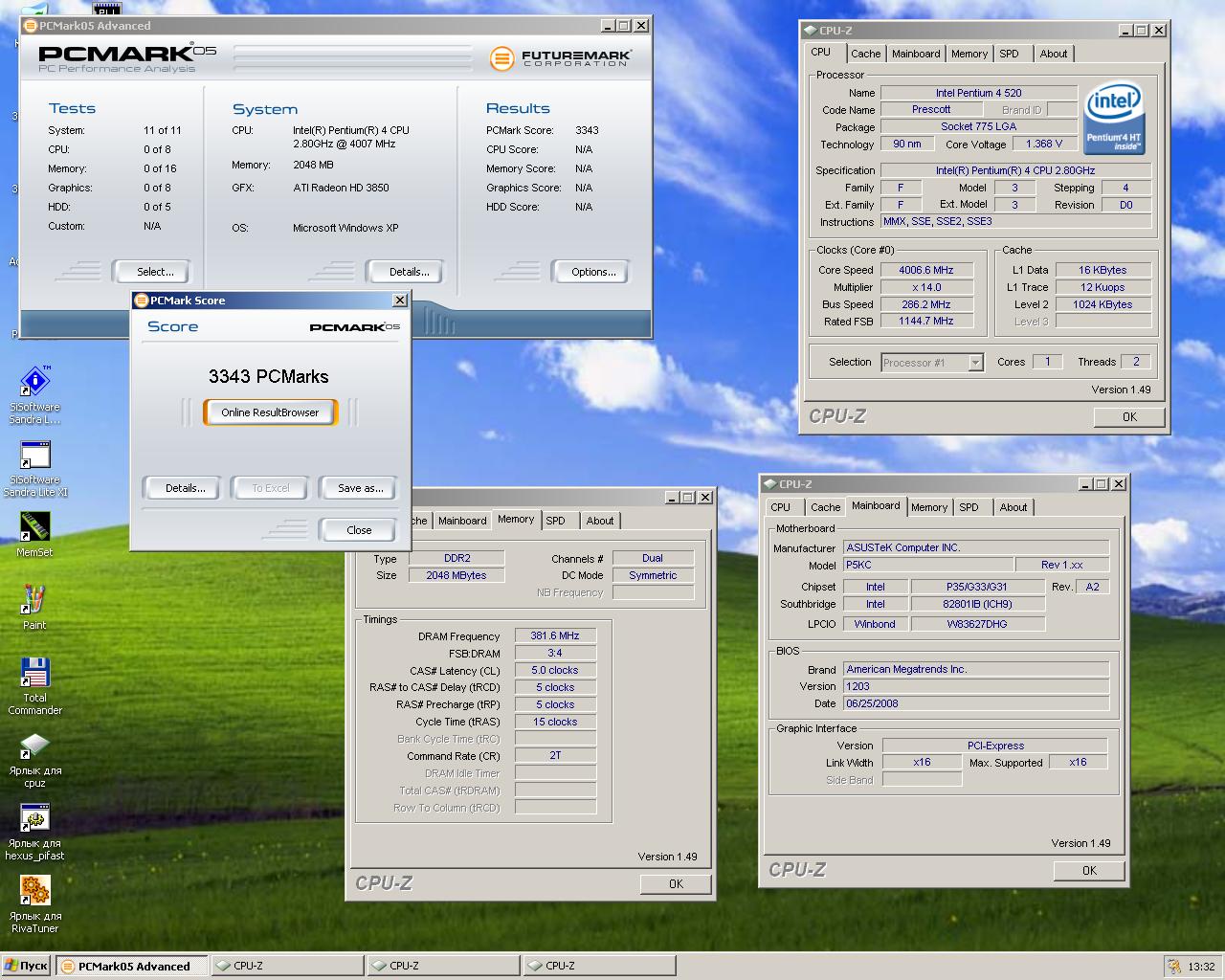The height and width of the screenshot is (980, 1225).
Task: Click the DRAM Frequency 381.6 MHz value
Action: click(x=555, y=635)
